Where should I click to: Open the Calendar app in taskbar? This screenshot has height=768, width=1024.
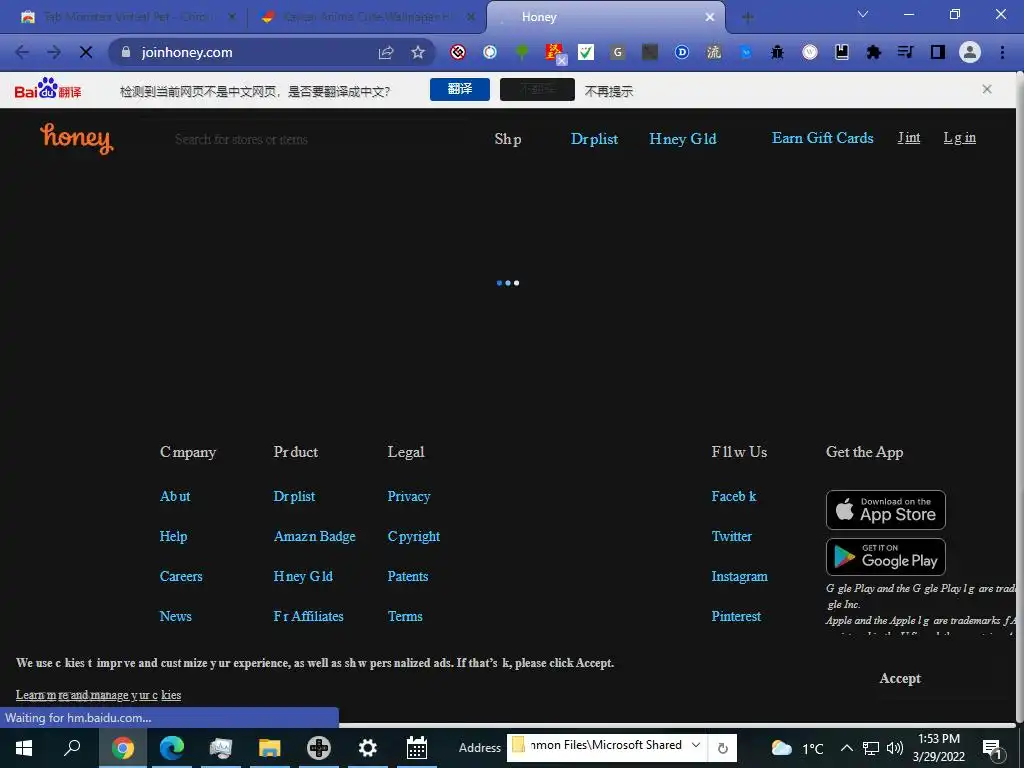pyautogui.click(x=417, y=748)
